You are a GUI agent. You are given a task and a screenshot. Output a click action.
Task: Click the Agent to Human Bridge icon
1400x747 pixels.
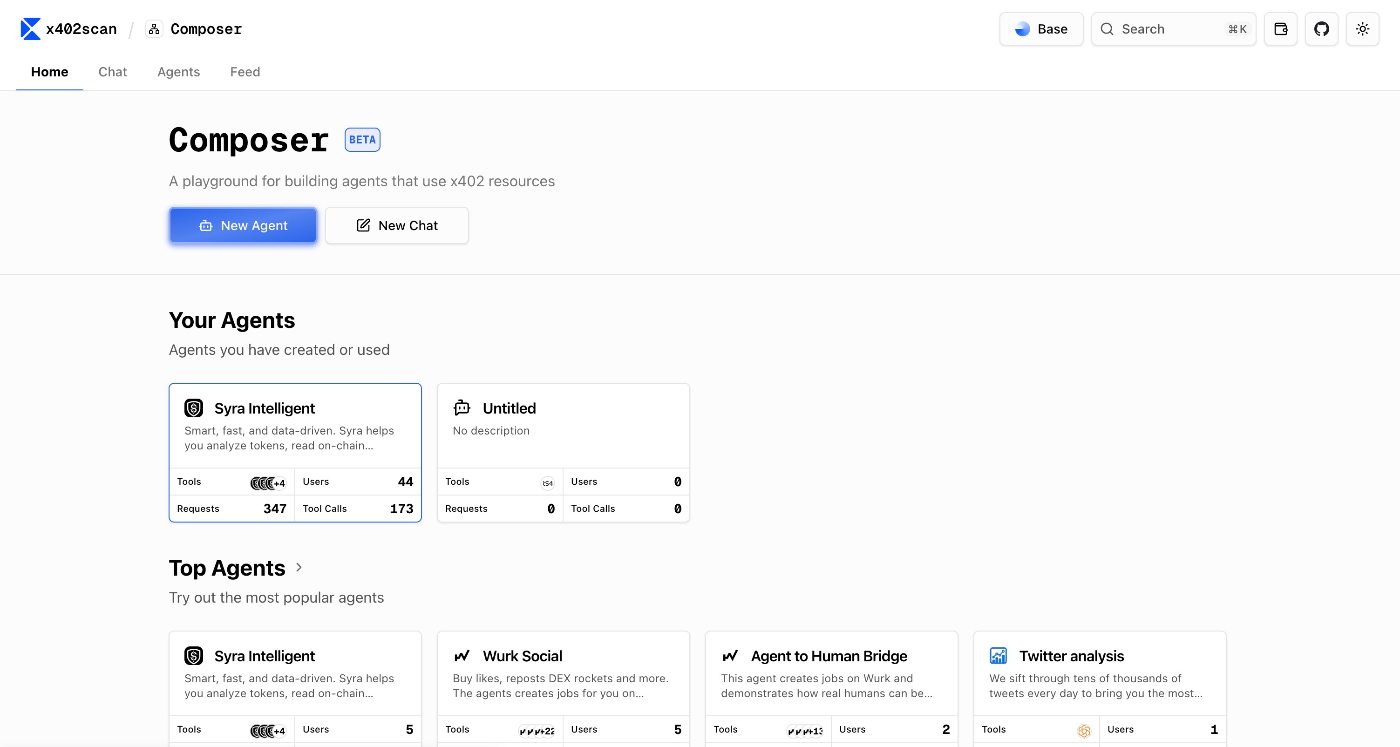coord(730,656)
